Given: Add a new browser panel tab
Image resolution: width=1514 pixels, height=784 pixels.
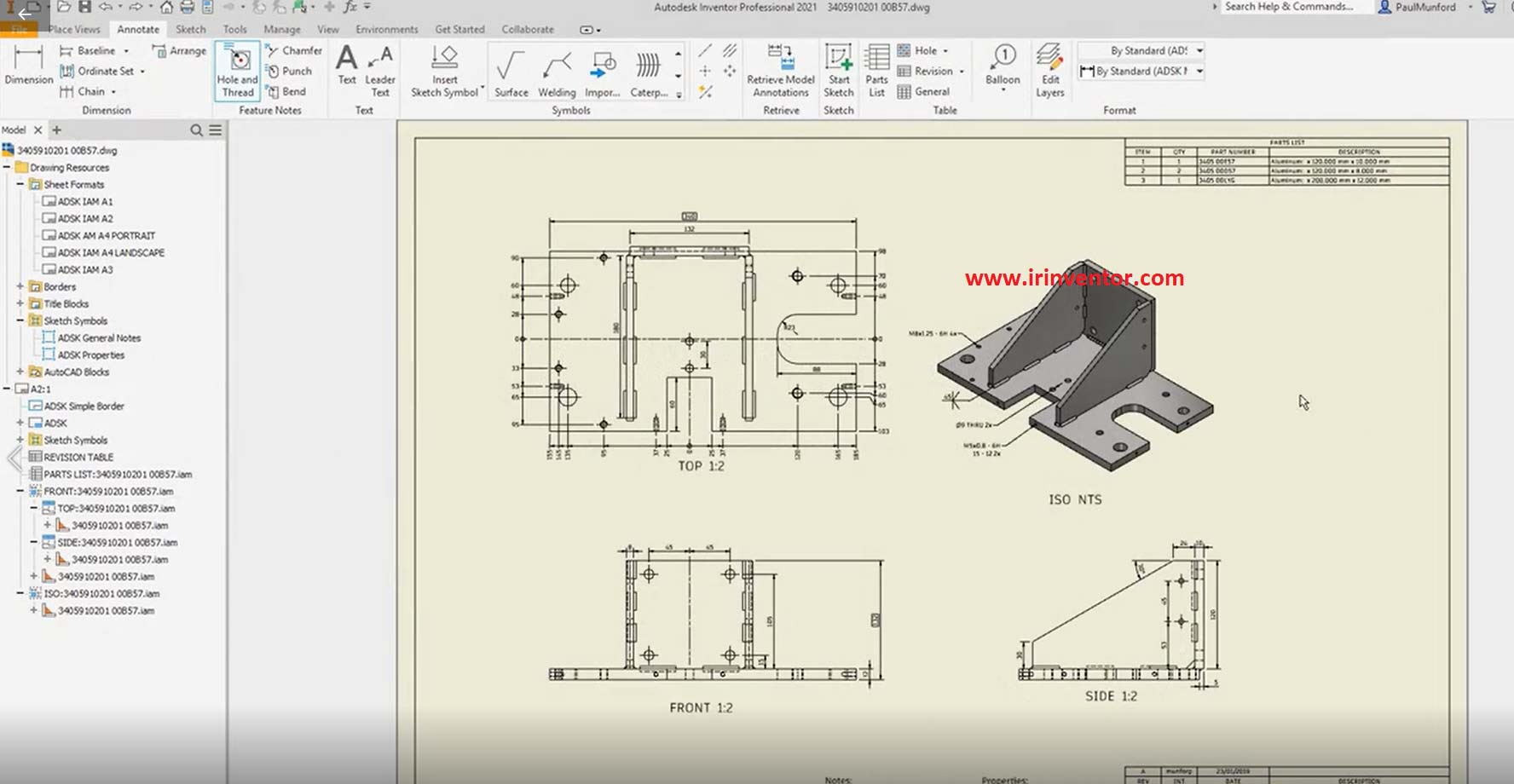Looking at the screenshot, I should click(57, 130).
